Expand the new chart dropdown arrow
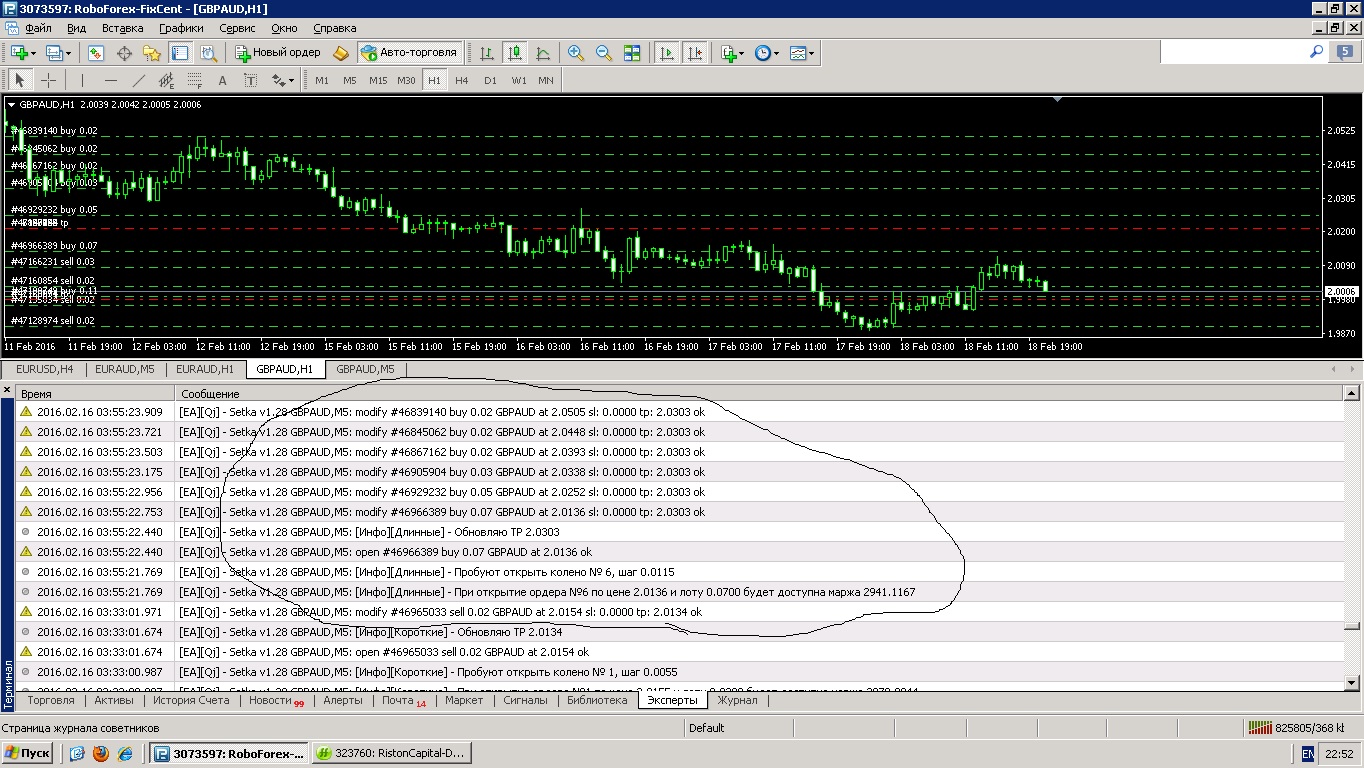This screenshot has height=768, width=1364. coord(33,53)
